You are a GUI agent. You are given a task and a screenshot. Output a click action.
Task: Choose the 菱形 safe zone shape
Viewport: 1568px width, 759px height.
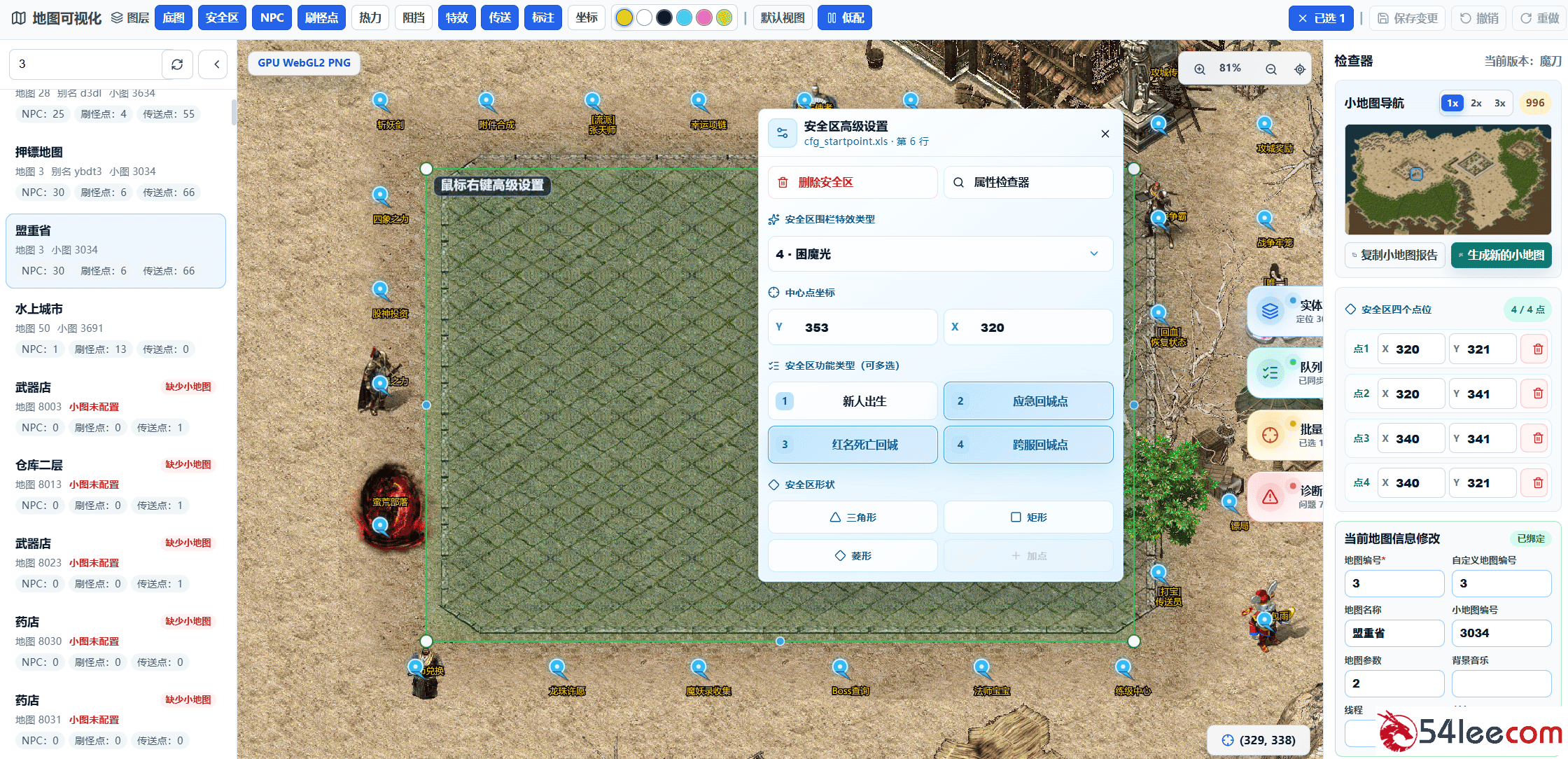click(x=853, y=556)
